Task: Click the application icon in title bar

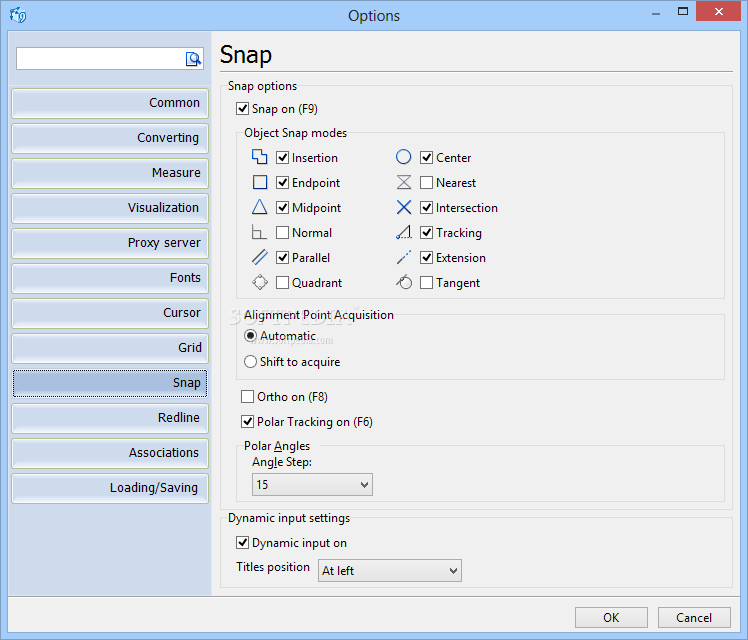Action: point(18,15)
